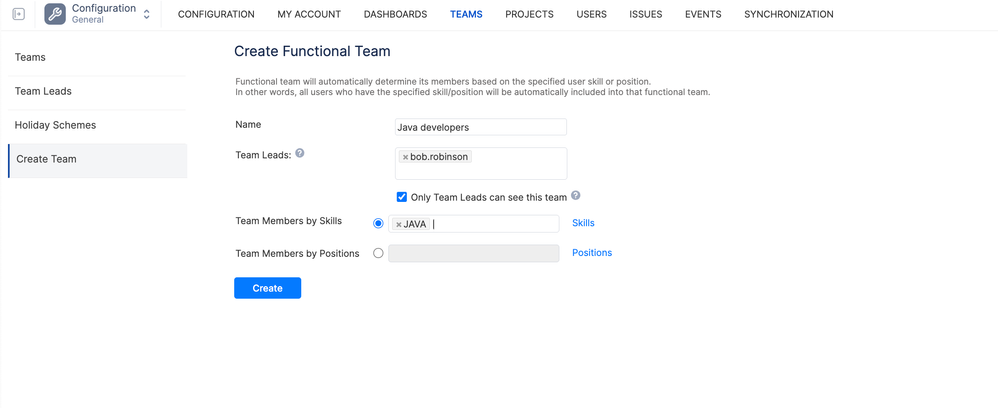Screen dimensions: 998x408
Task: Open the Dashboards tab
Action: 395,14
